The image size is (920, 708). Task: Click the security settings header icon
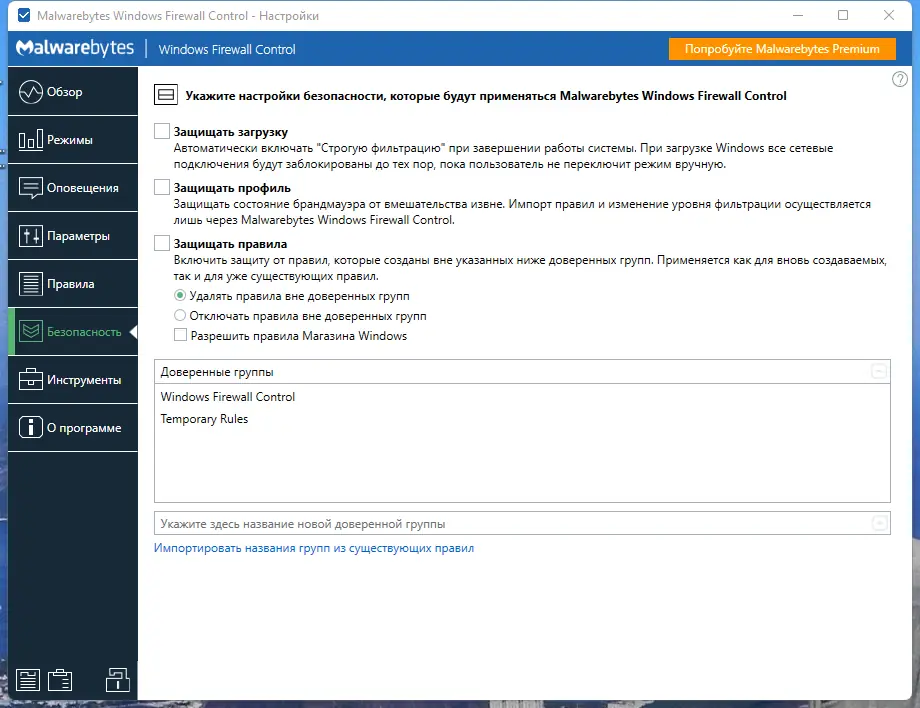point(166,94)
